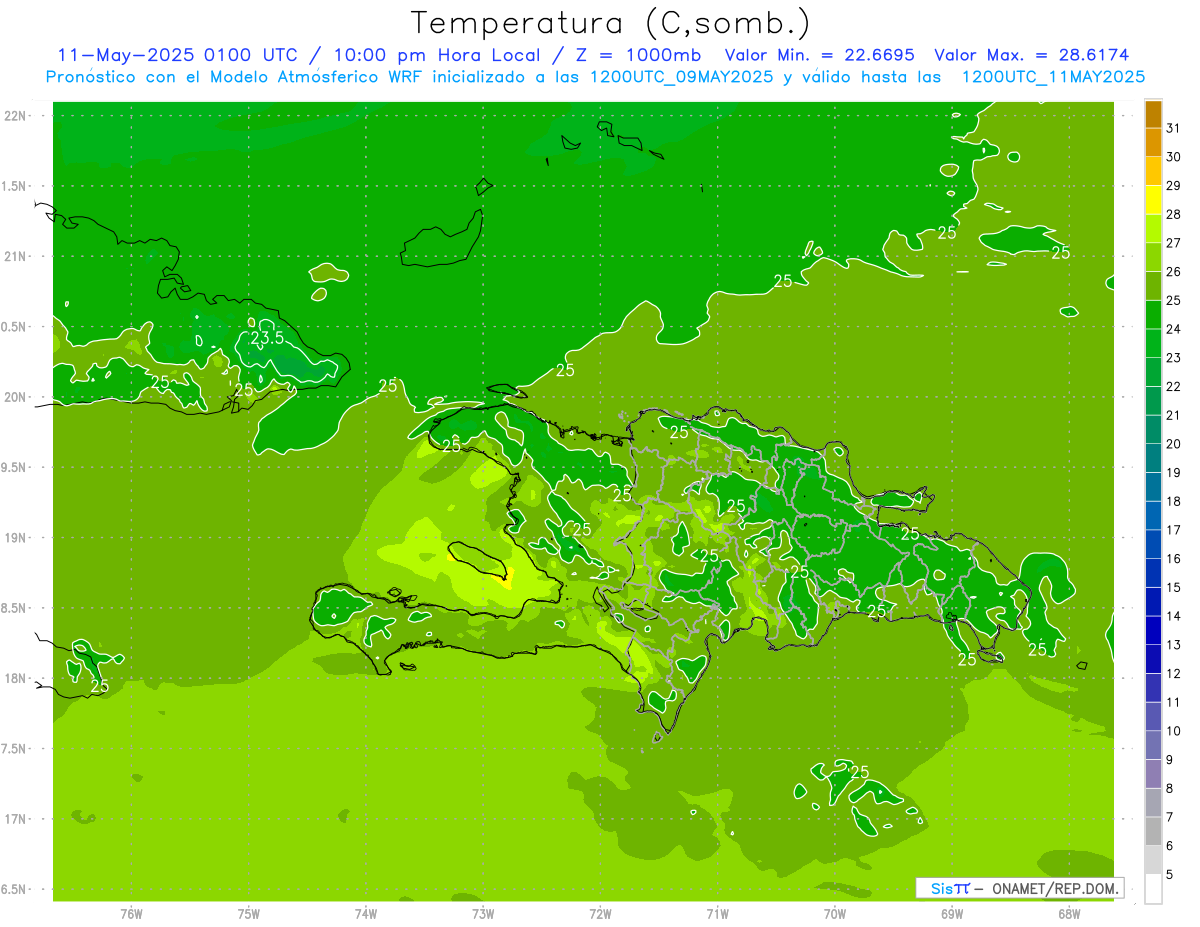Click "Valor Max. = 28.6174" in header

click(1032, 55)
